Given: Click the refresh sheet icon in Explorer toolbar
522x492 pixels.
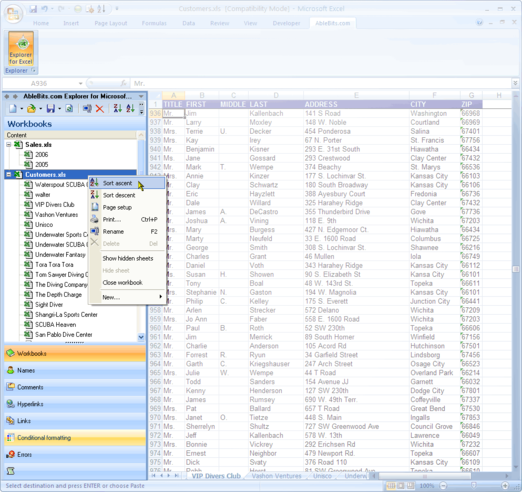Looking at the screenshot, I should coord(69,108).
